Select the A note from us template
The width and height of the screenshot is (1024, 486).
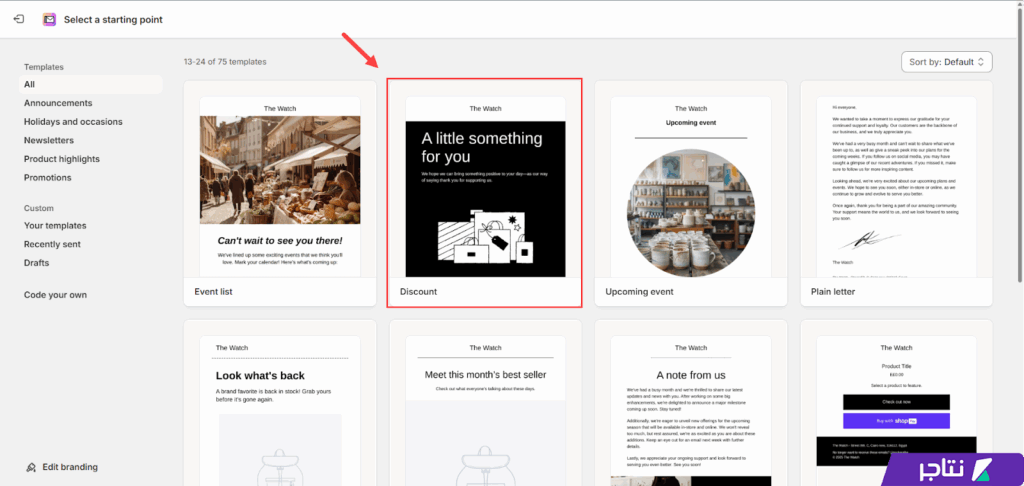(690, 405)
